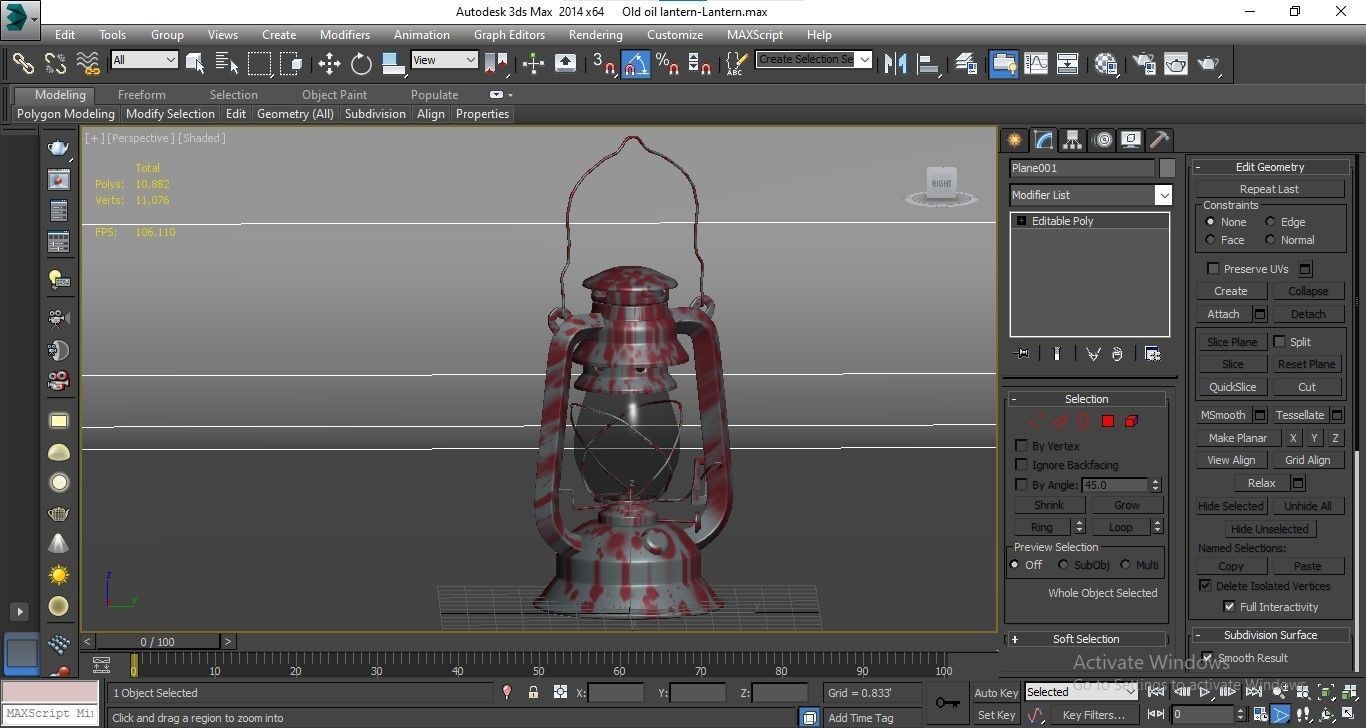Activate the Select and Rotate tool
This screenshot has width=1366, height=728.
pyautogui.click(x=361, y=64)
